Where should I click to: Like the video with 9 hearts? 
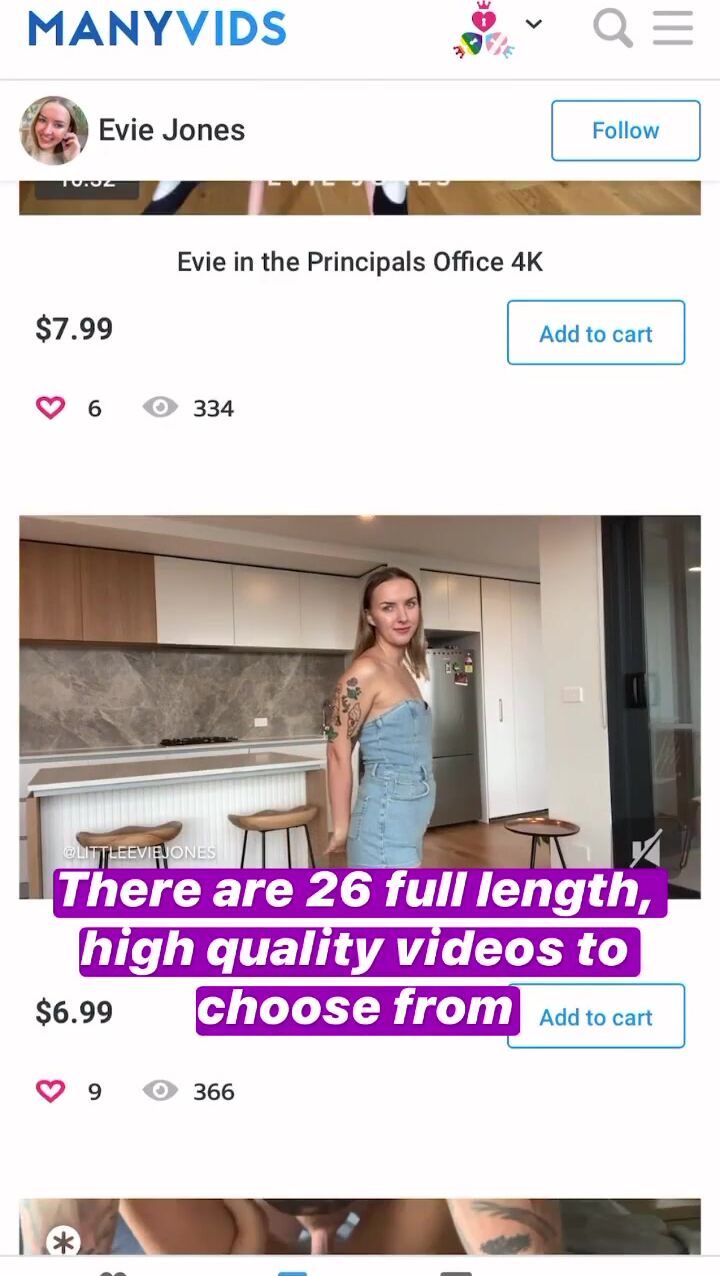(x=50, y=1091)
